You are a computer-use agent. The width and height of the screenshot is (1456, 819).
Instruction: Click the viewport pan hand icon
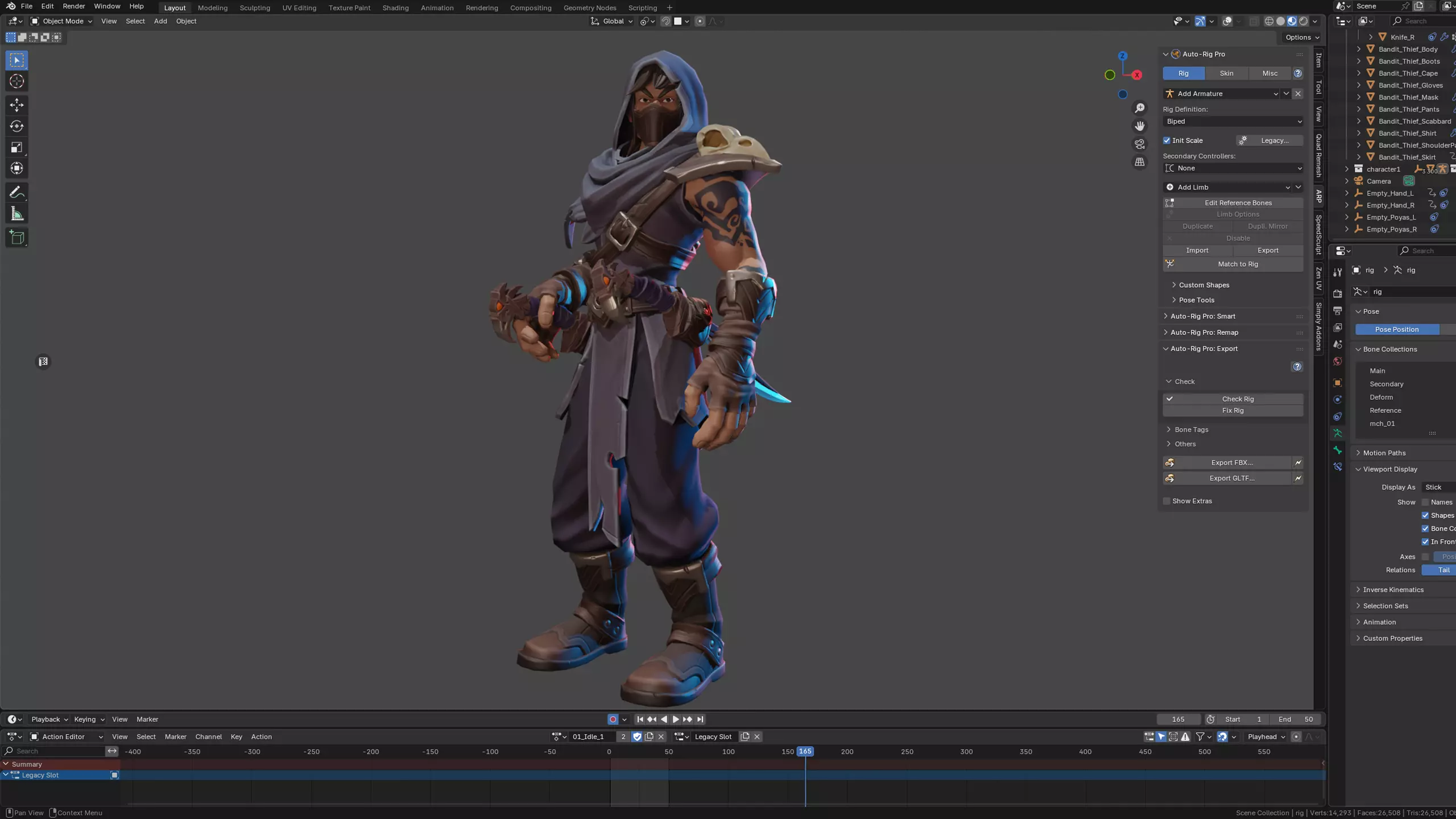click(x=1140, y=126)
